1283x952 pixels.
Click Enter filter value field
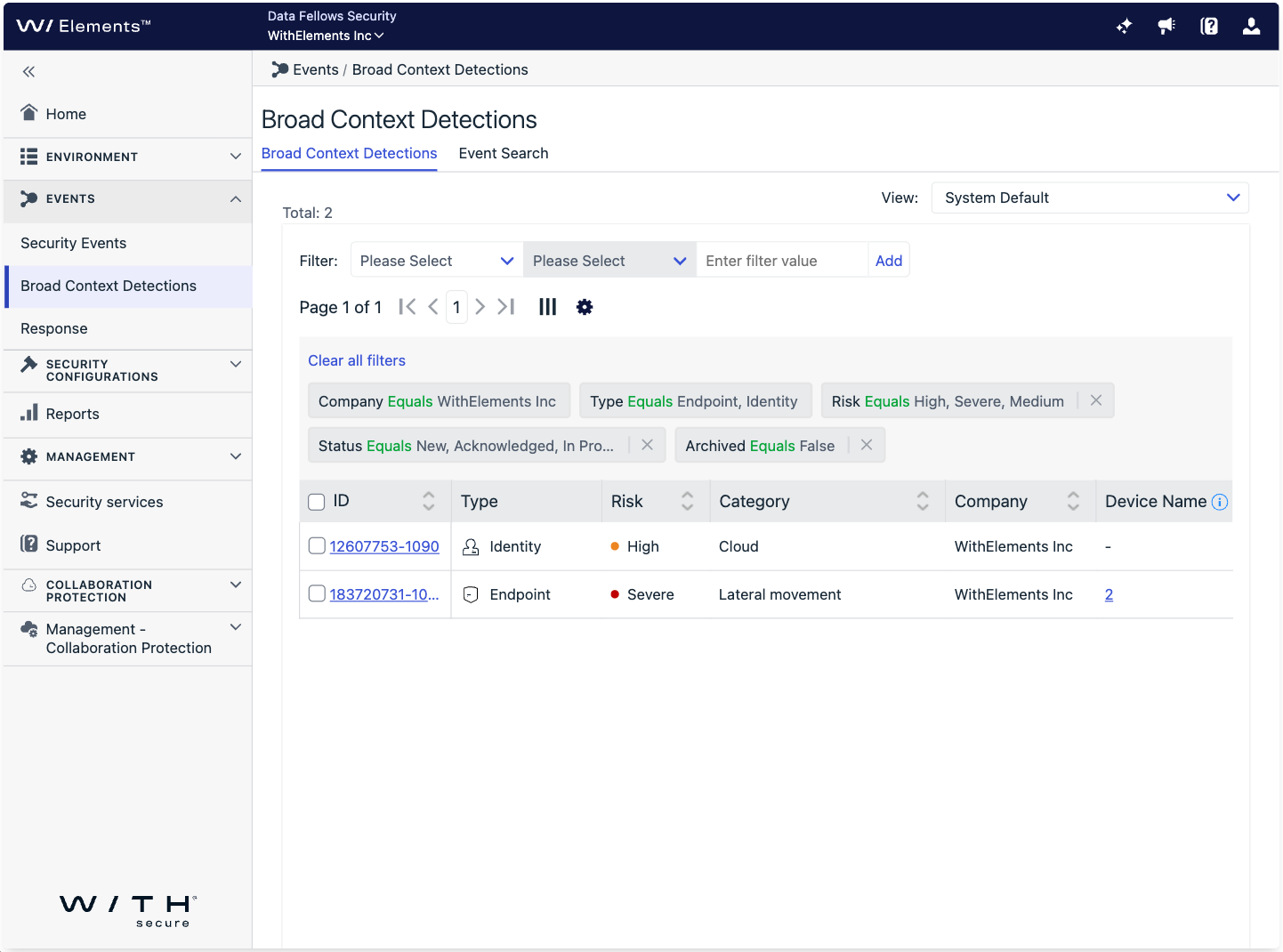point(781,261)
